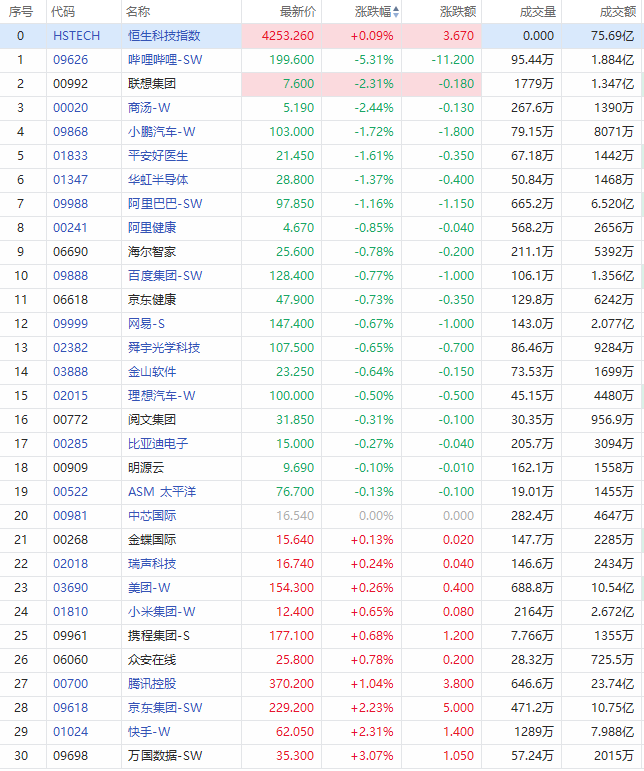This screenshot has width=644, height=771.
Task: Open 腾讯控股 stock
Action: pyautogui.click(x=152, y=684)
